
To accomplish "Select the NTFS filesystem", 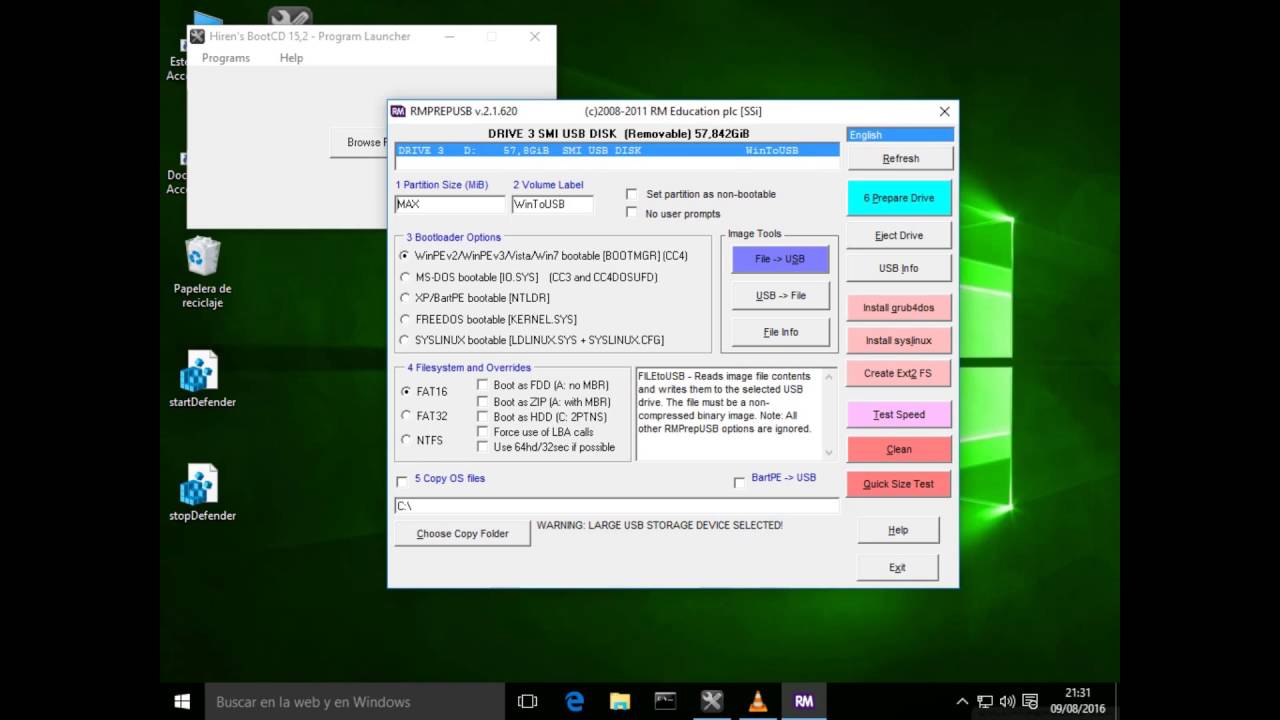I will pyautogui.click(x=406, y=440).
